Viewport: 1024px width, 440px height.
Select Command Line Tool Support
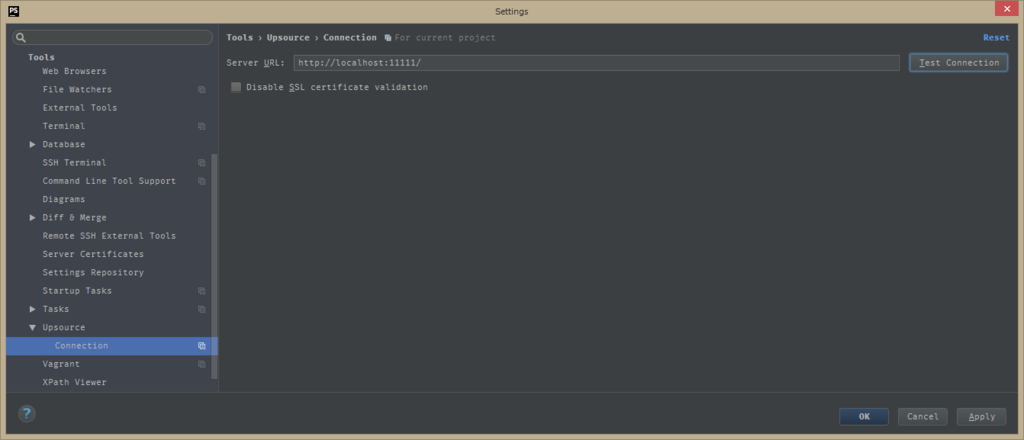click(109, 181)
